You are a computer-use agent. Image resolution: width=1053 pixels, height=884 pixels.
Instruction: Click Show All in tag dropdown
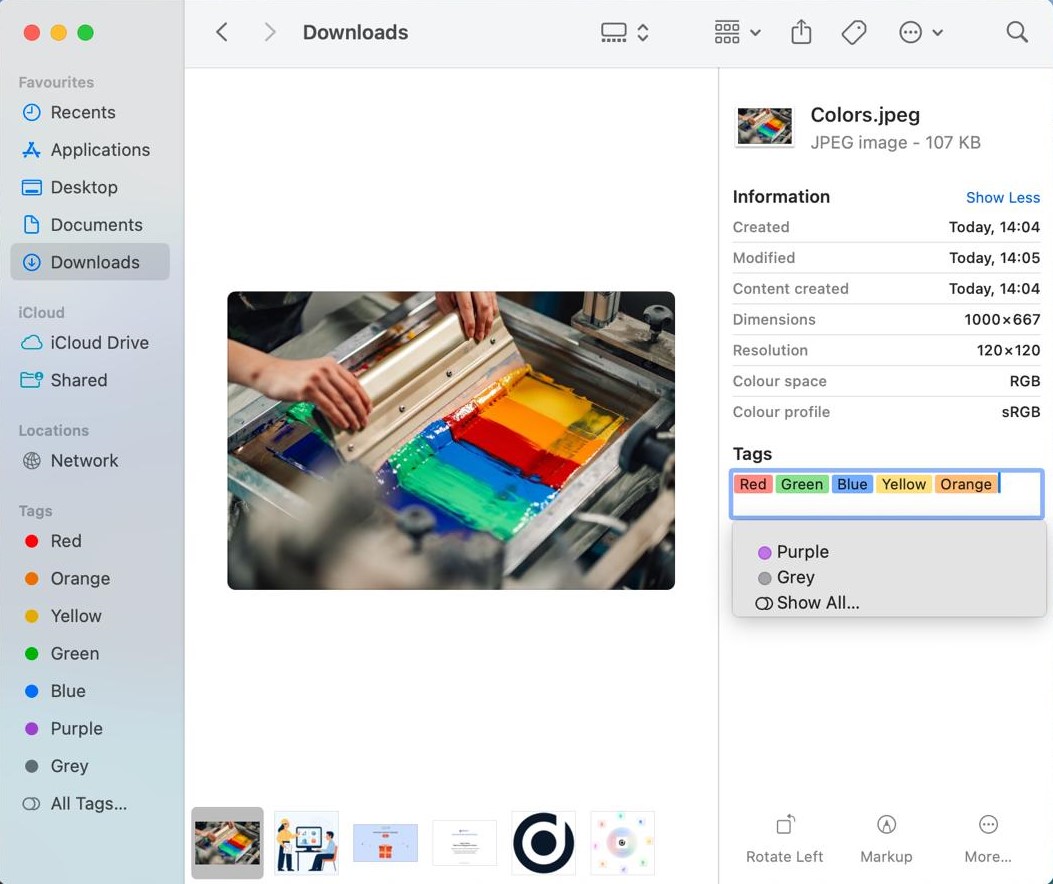coord(817,603)
